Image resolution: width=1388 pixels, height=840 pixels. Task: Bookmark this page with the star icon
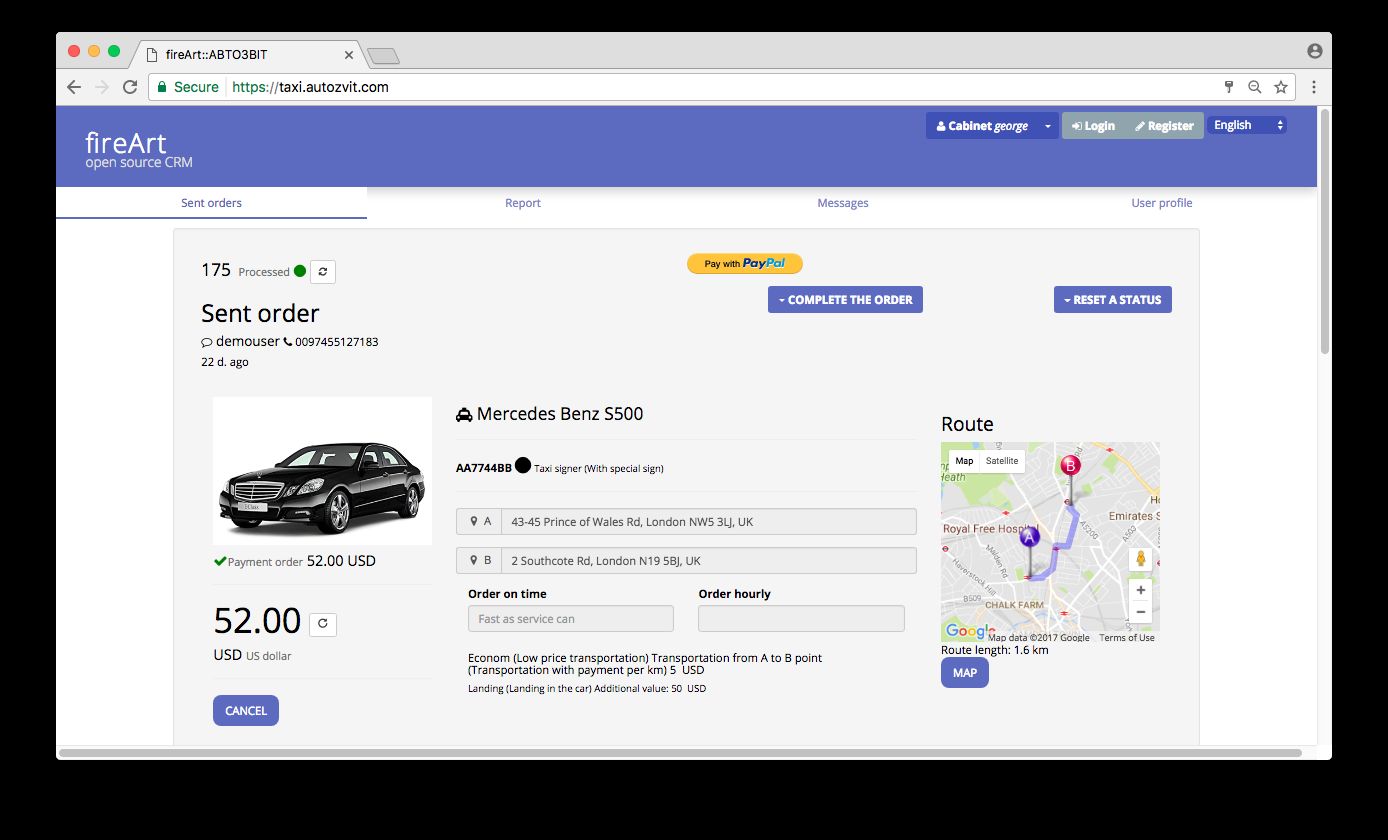coord(1280,87)
